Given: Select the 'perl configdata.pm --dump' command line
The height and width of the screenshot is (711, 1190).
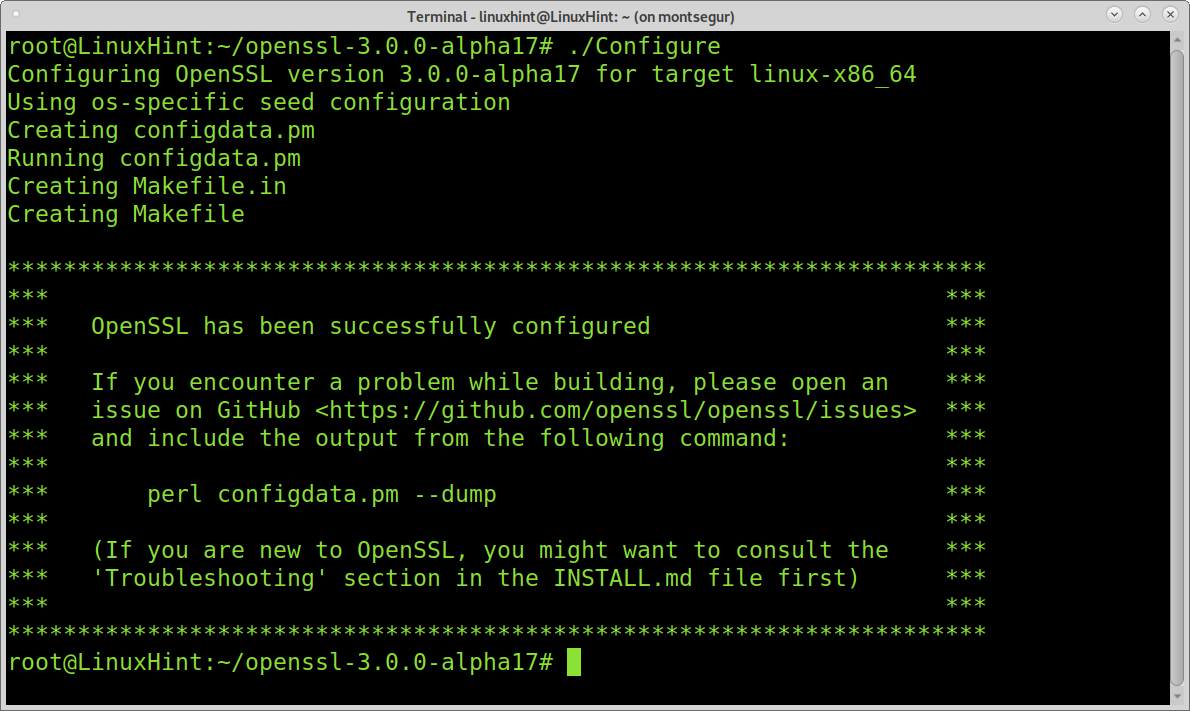Looking at the screenshot, I should [321, 493].
